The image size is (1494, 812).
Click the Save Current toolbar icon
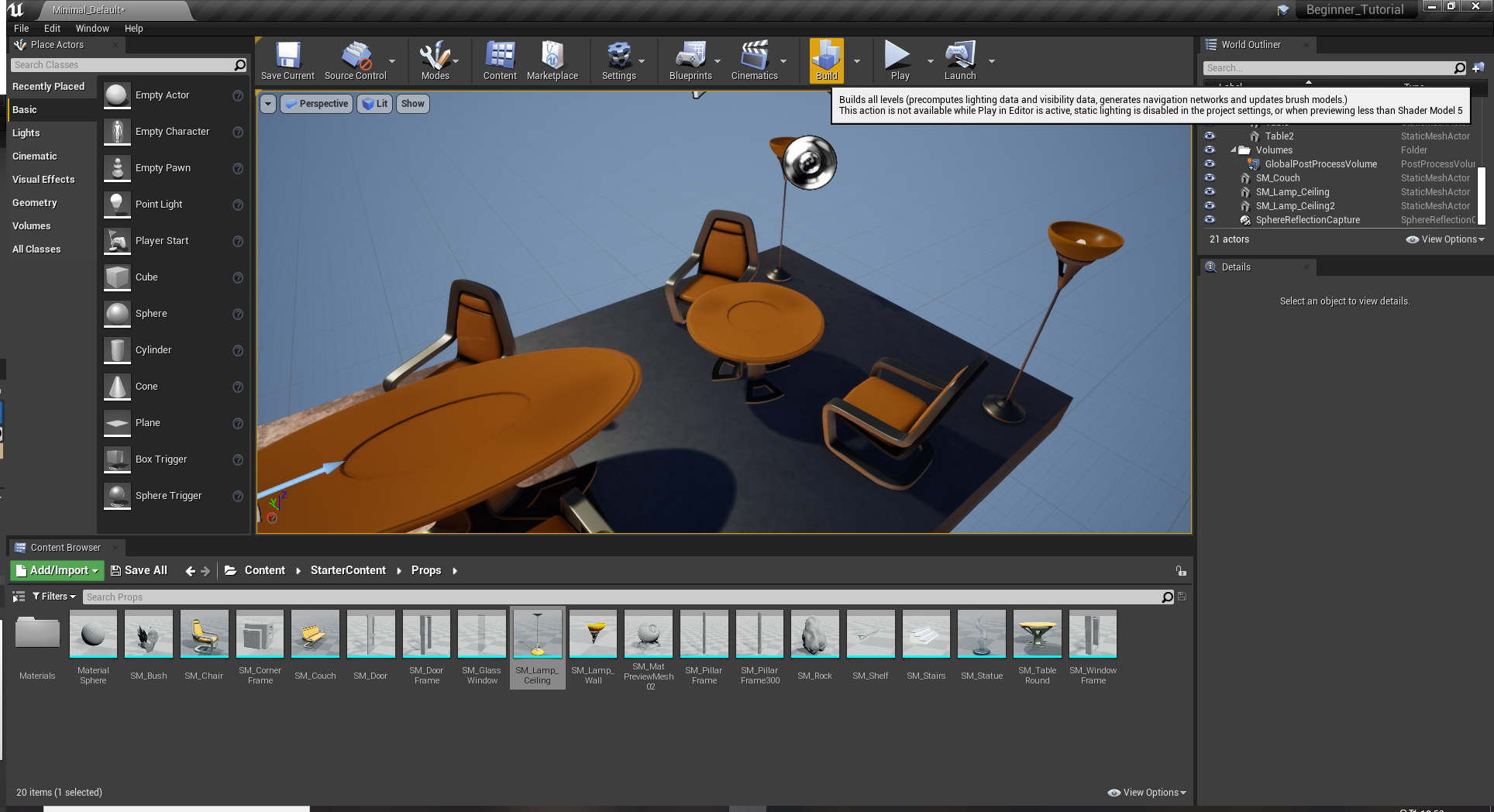click(x=287, y=61)
